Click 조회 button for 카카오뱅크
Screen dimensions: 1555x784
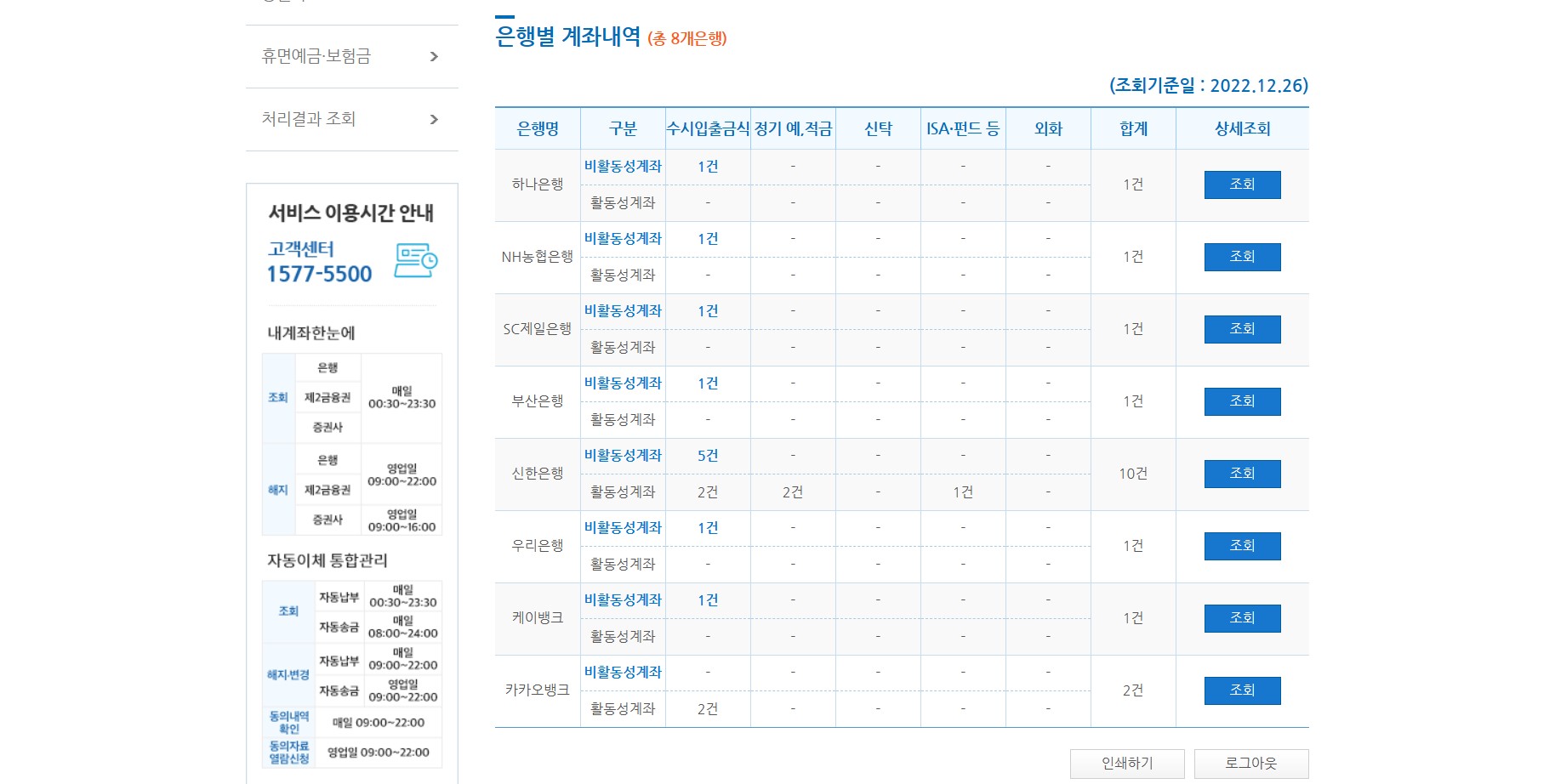click(1241, 690)
